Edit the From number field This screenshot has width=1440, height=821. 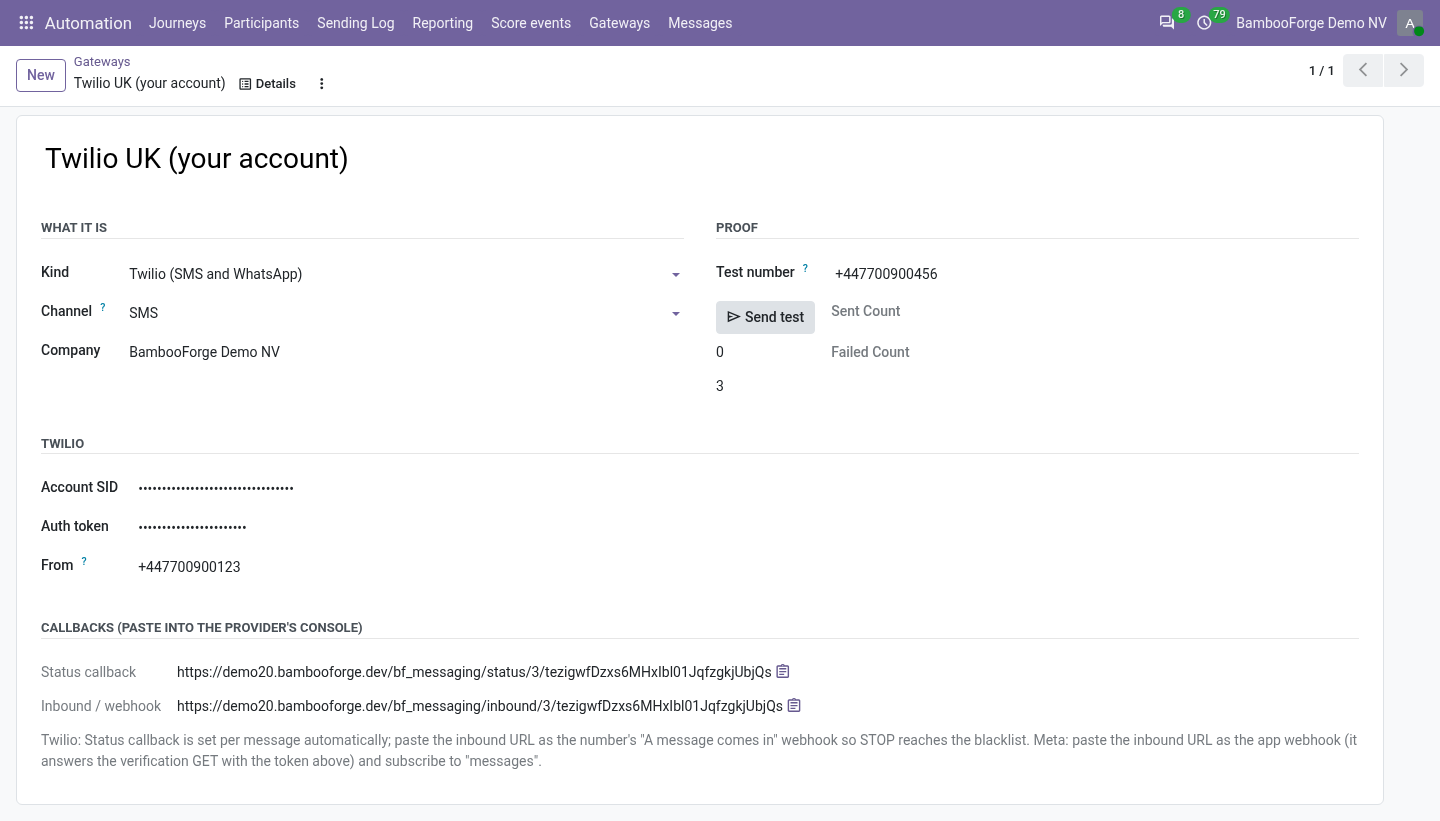pyautogui.click(x=748, y=567)
